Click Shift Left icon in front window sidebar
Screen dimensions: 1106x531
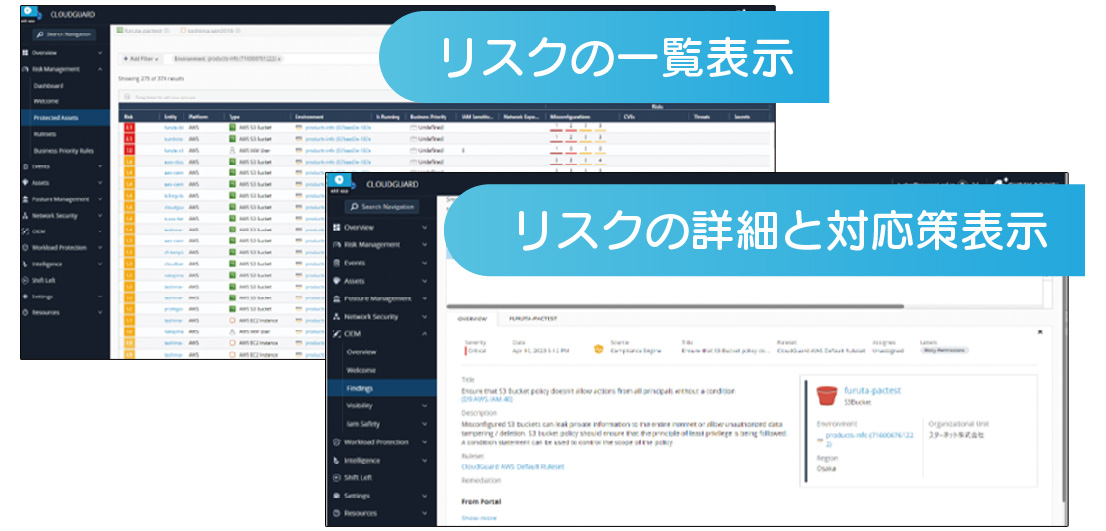pyautogui.click(x=337, y=477)
